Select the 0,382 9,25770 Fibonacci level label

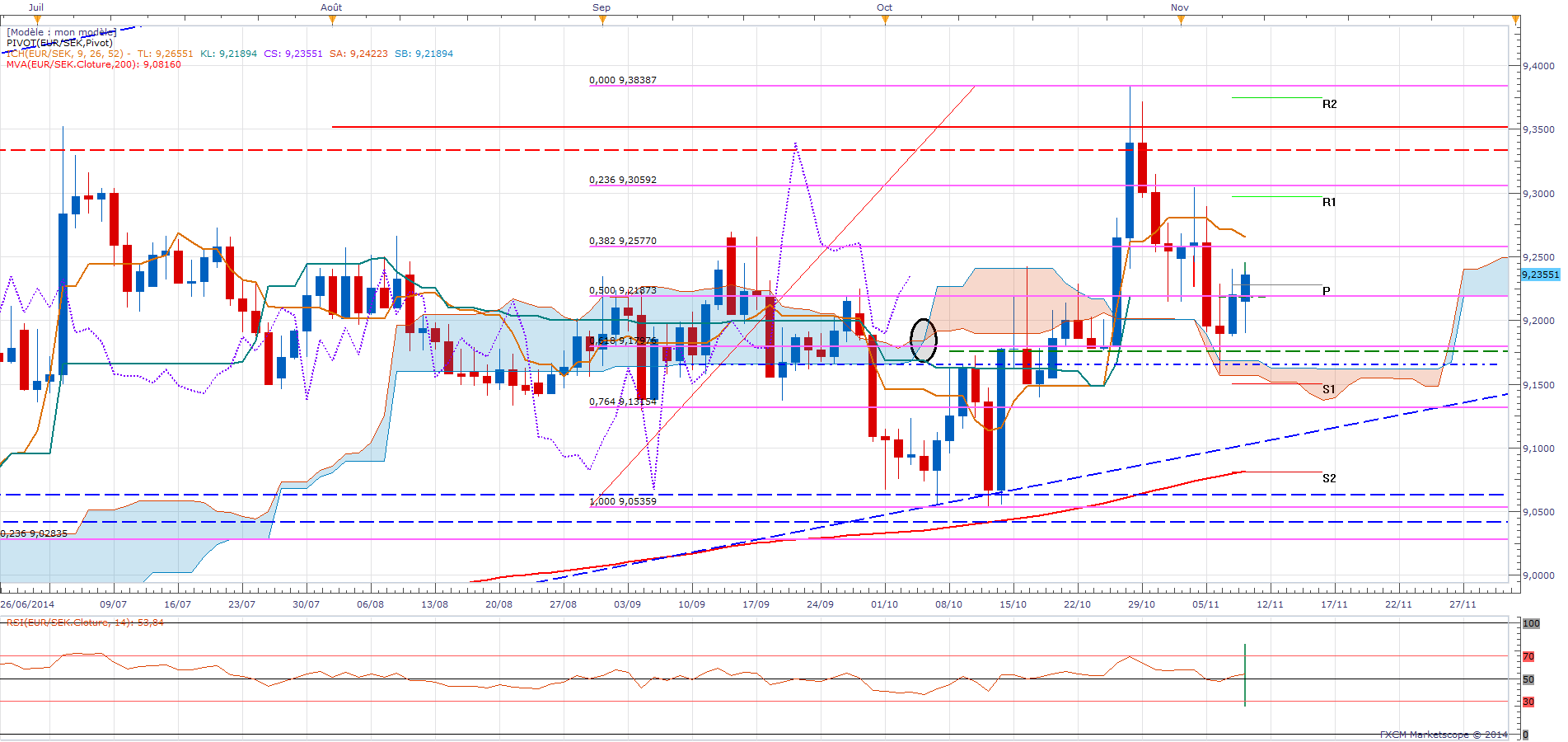[x=622, y=241]
